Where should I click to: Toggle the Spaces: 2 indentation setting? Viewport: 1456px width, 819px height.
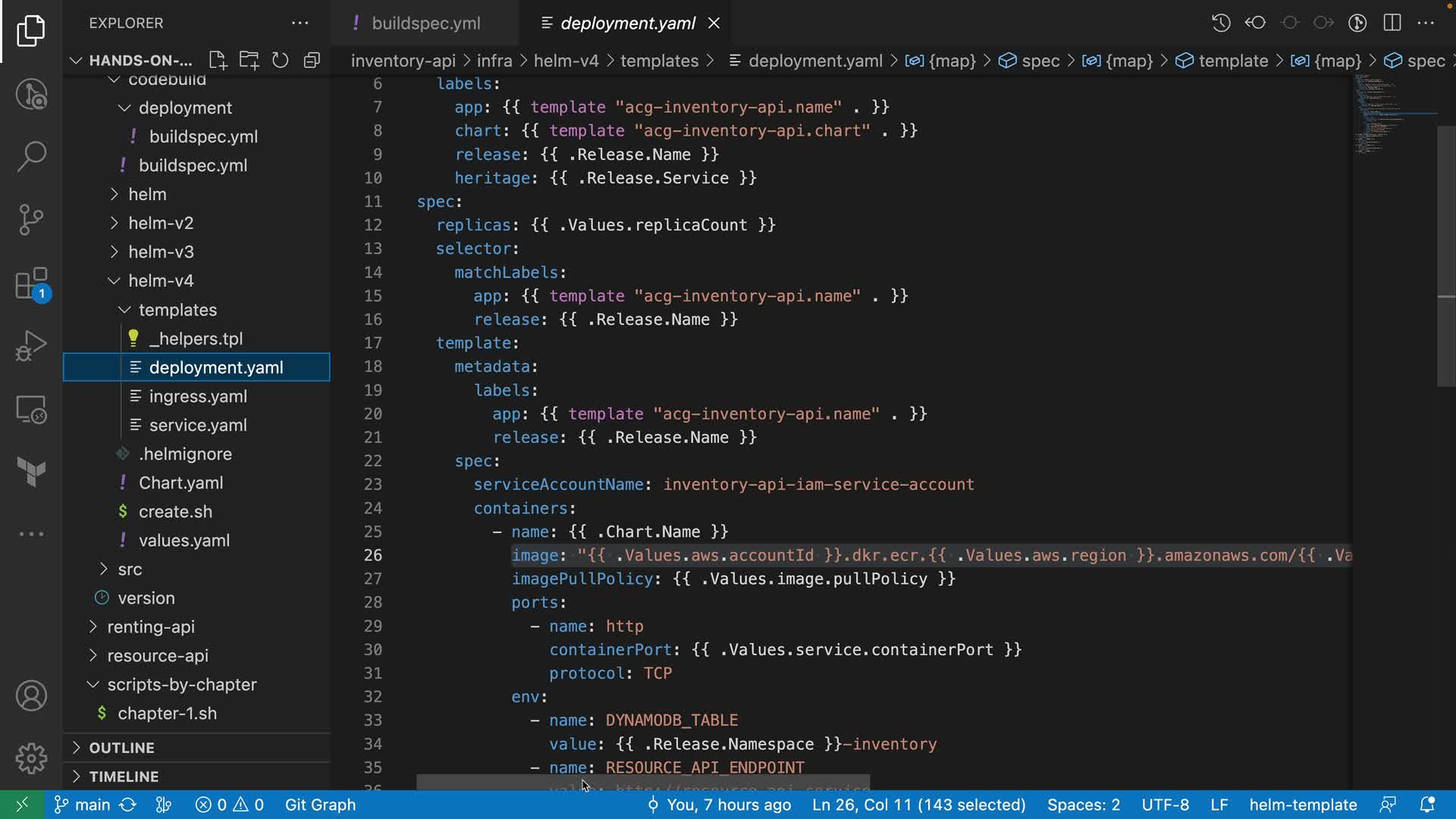click(x=1083, y=805)
